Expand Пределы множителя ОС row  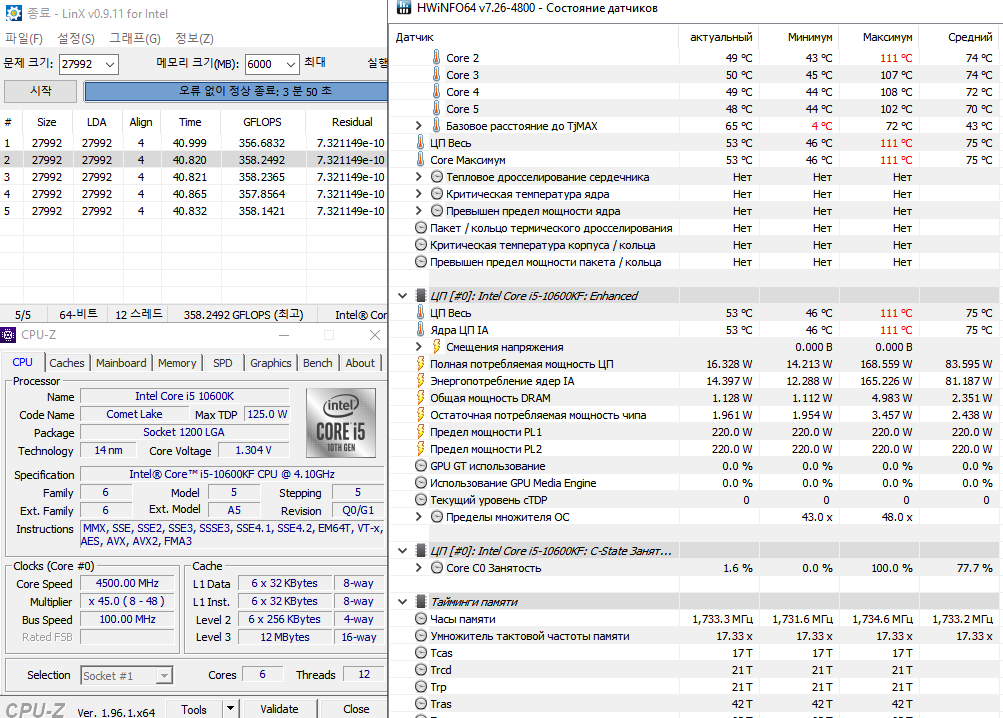pyautogui.click(x=419, y=516)
